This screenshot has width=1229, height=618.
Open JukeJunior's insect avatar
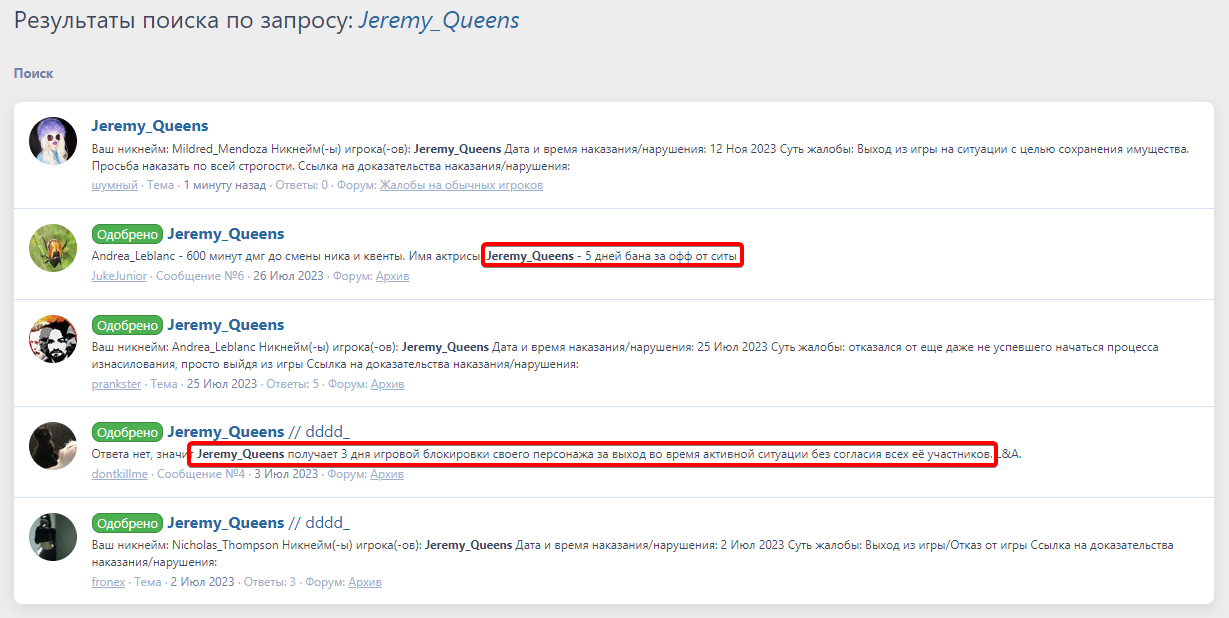53,248
